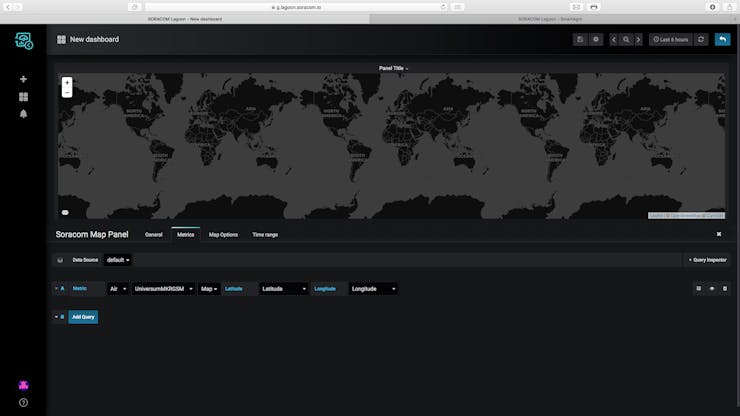Delete query A with the trash icon
Viewport: 740px width, 416px height.
pyautogui.click(x=724, y=288)
